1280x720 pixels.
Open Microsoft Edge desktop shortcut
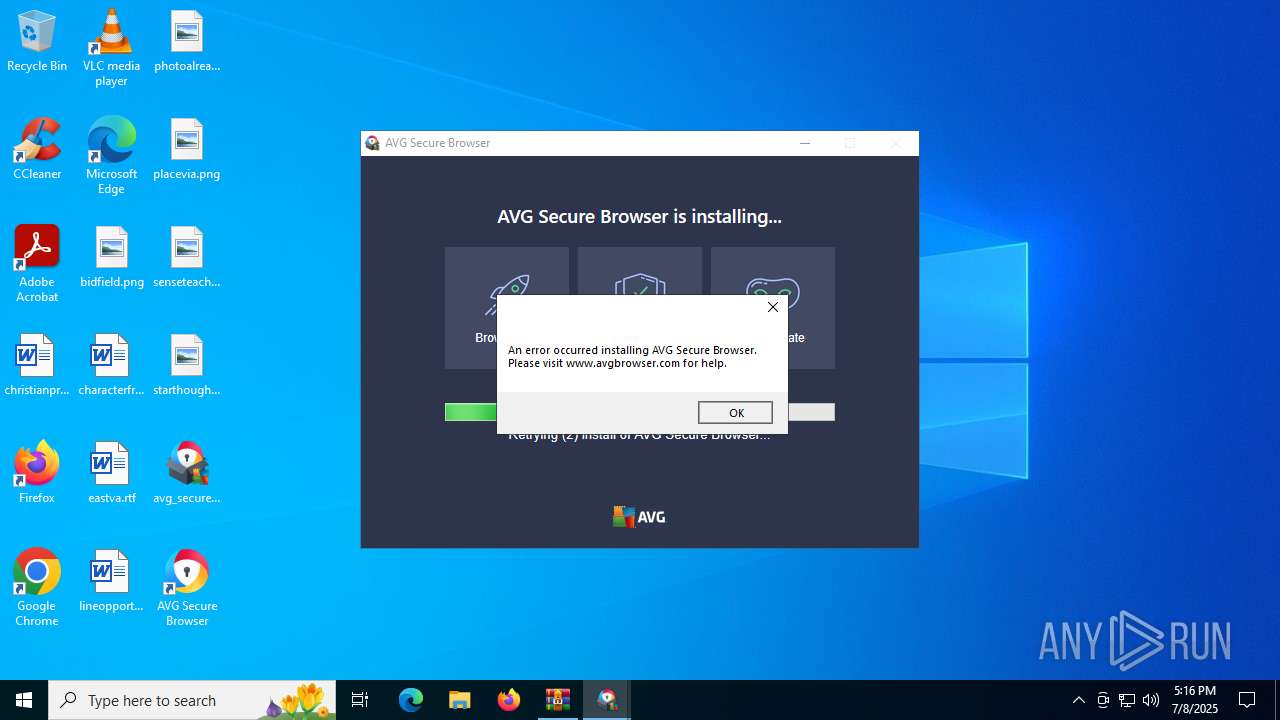pyautogui.click(x=111, y=156)
